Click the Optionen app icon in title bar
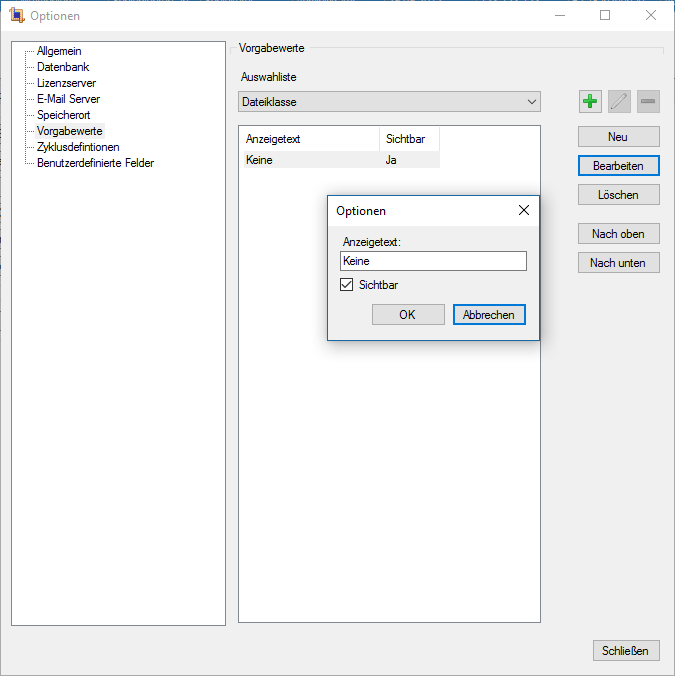This screenshot has width=675, height=676. coord(16,16)
